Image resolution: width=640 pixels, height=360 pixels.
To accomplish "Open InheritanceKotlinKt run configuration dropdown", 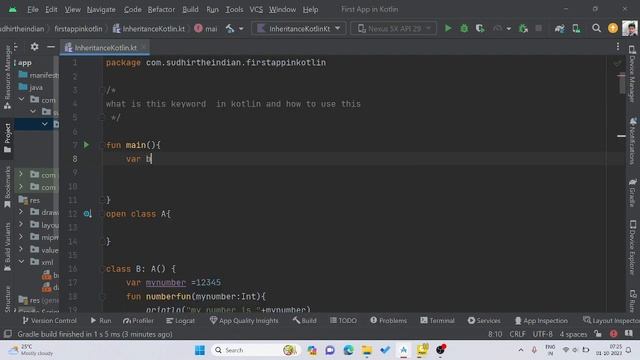I will (299, 29).
